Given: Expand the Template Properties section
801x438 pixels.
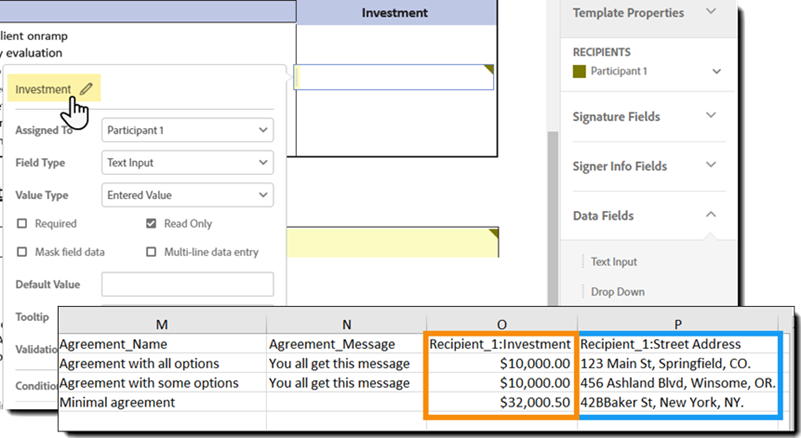Looking at the screenshot, I should tap(711, 13).
